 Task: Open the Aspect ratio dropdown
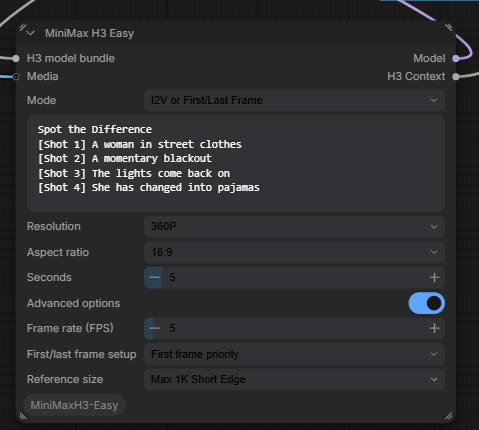click(294, 252)
